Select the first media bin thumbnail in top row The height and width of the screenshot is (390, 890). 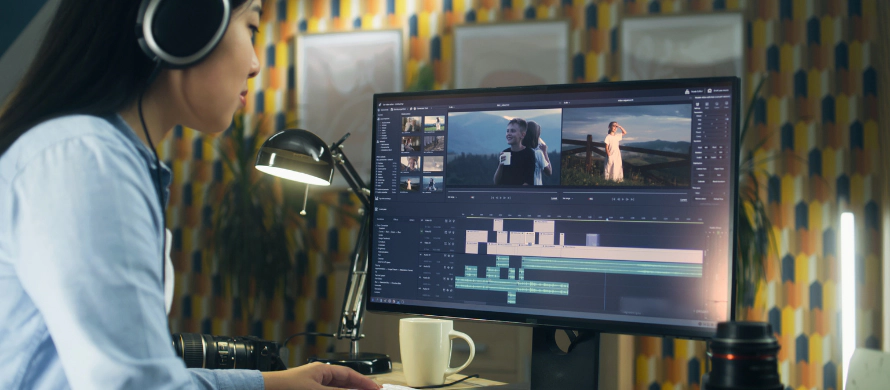click(412, 123)
